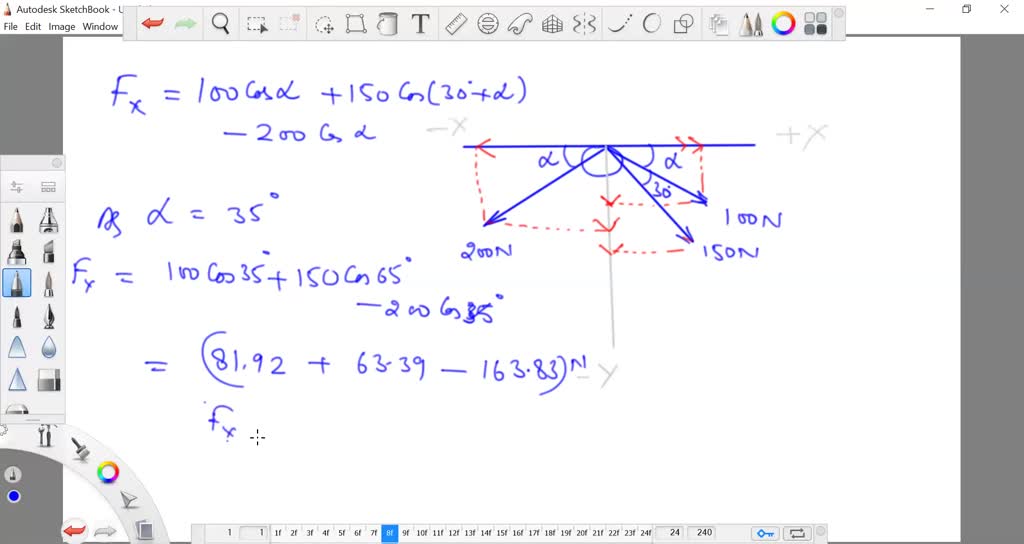This screenshot has height=544, width=1024.
Task: Open the brush icon in lagoon
Action: click(80, 449)
